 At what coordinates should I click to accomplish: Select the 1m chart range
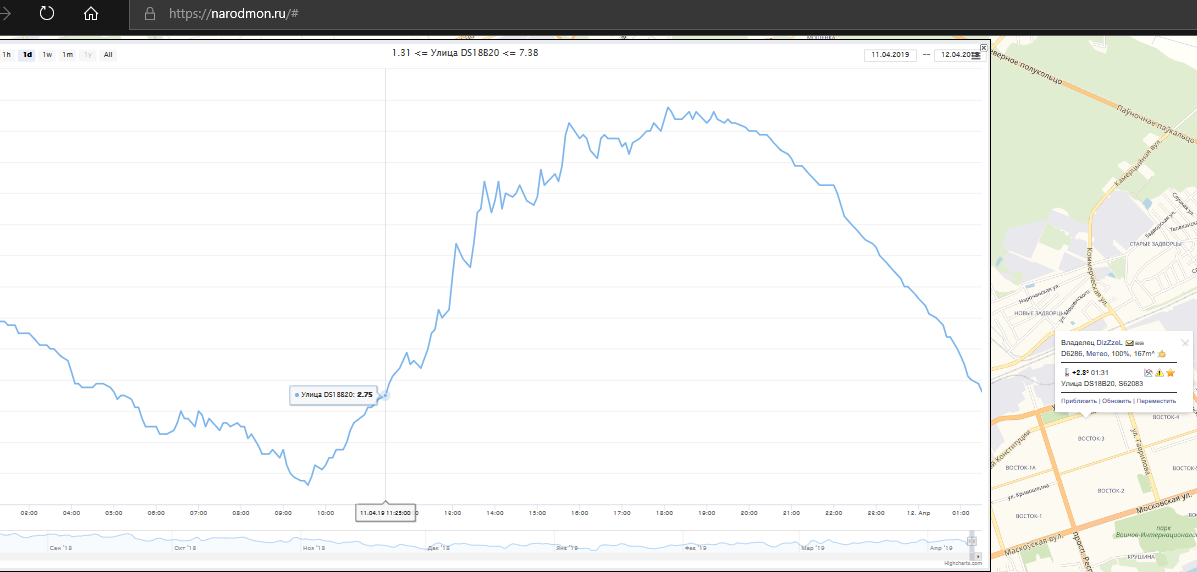[68, 54]
